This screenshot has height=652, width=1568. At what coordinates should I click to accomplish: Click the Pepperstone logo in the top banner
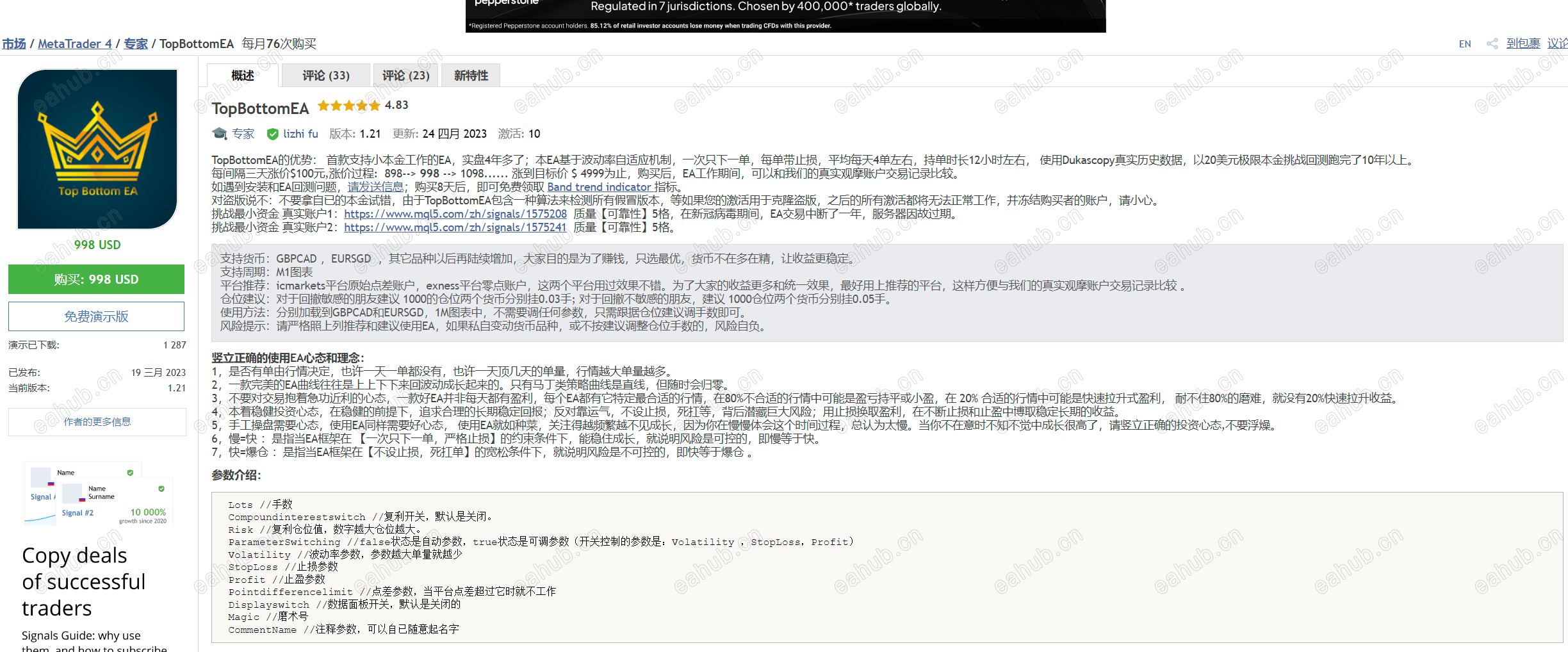507,4
